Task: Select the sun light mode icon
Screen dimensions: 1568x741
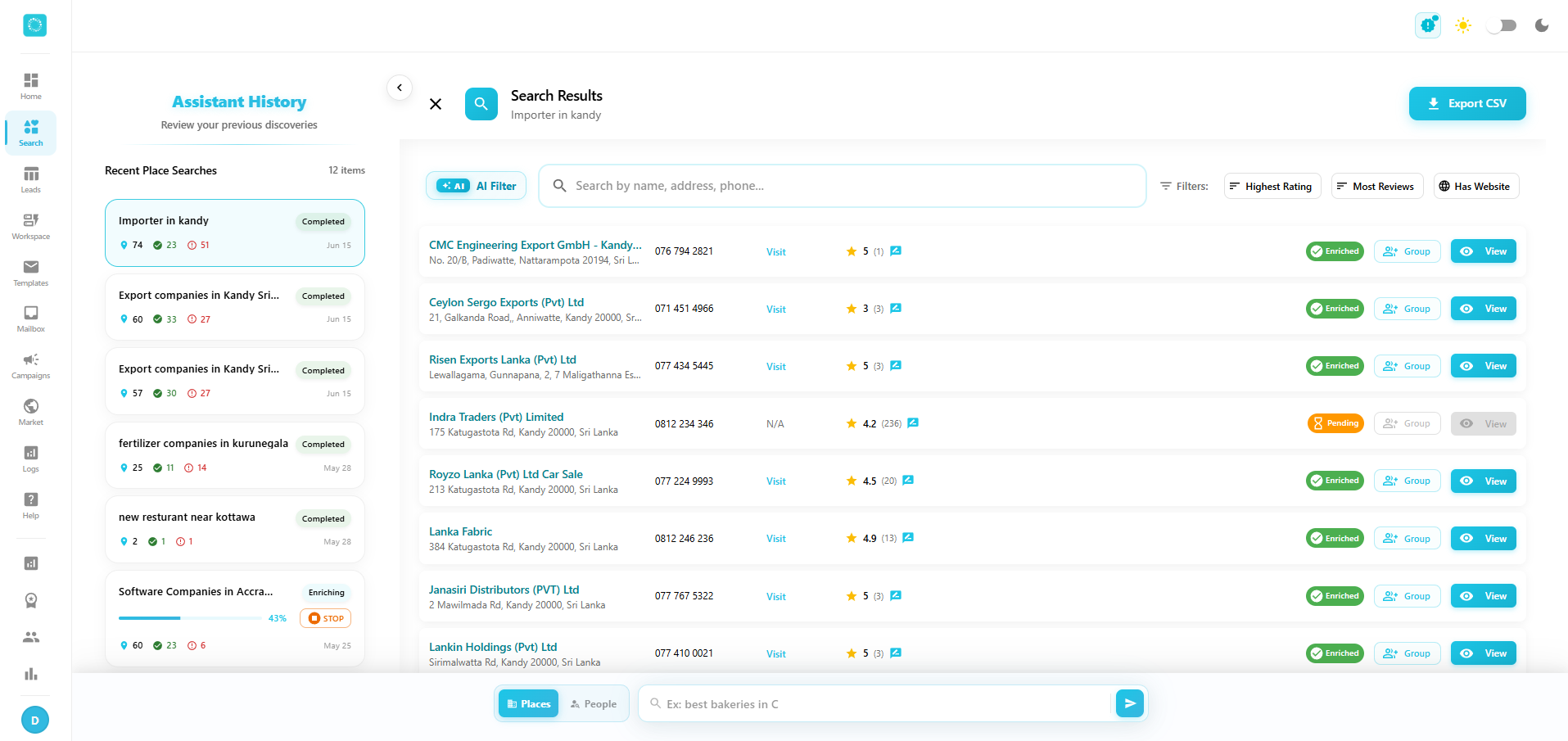Action: tap(1463, 25)
